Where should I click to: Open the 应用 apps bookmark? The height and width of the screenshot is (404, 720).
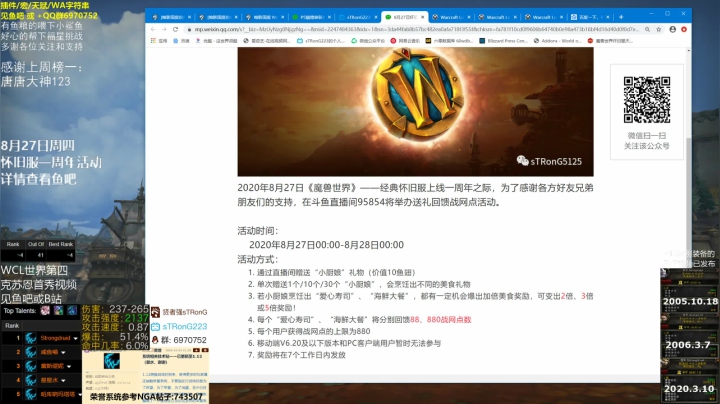pyautogui.click(x=159, y=41)
